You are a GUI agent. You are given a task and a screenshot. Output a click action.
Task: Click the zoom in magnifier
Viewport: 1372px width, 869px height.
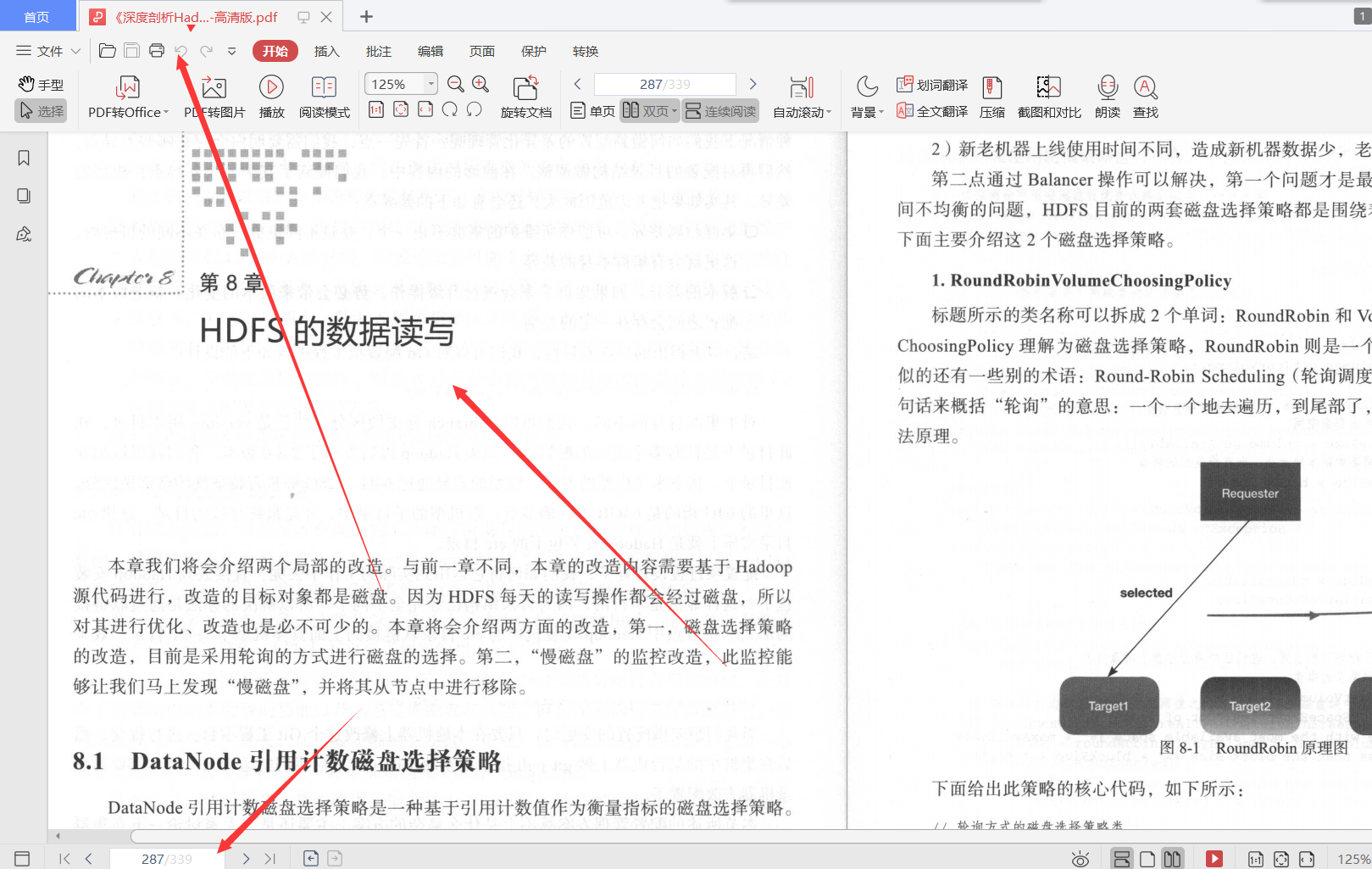tap(480, 84)
